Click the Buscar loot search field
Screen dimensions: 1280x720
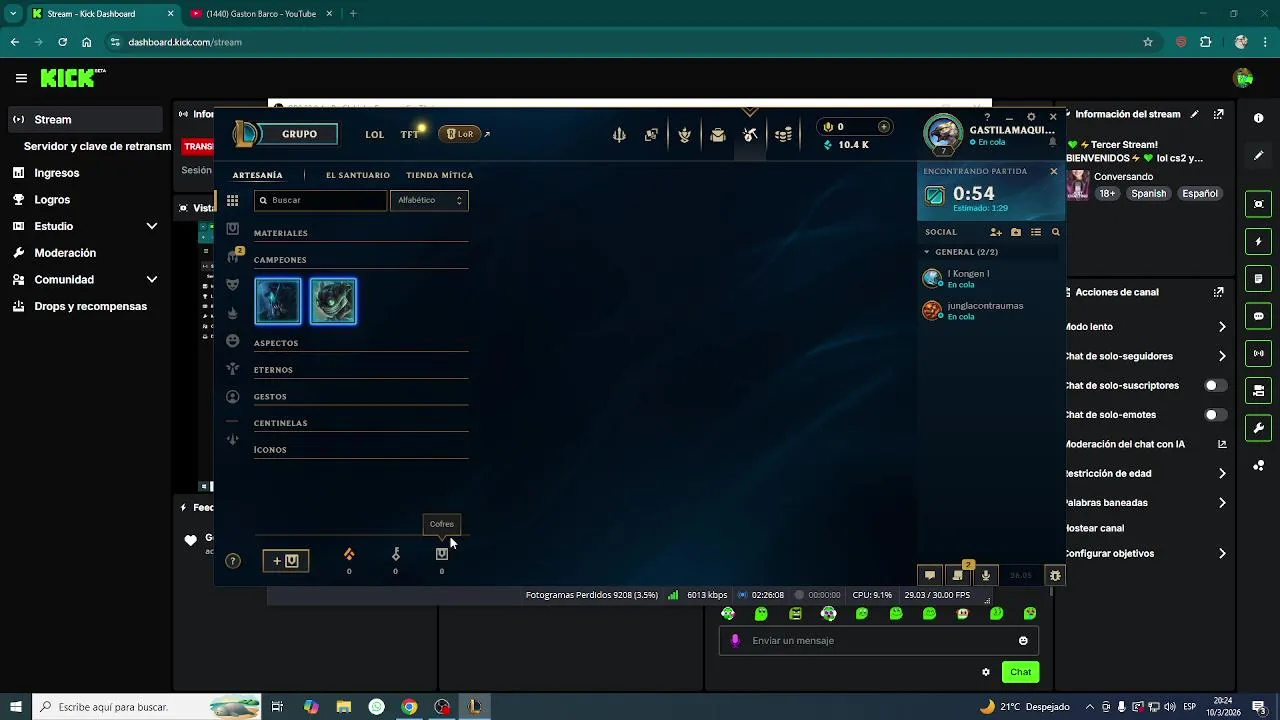320,200
